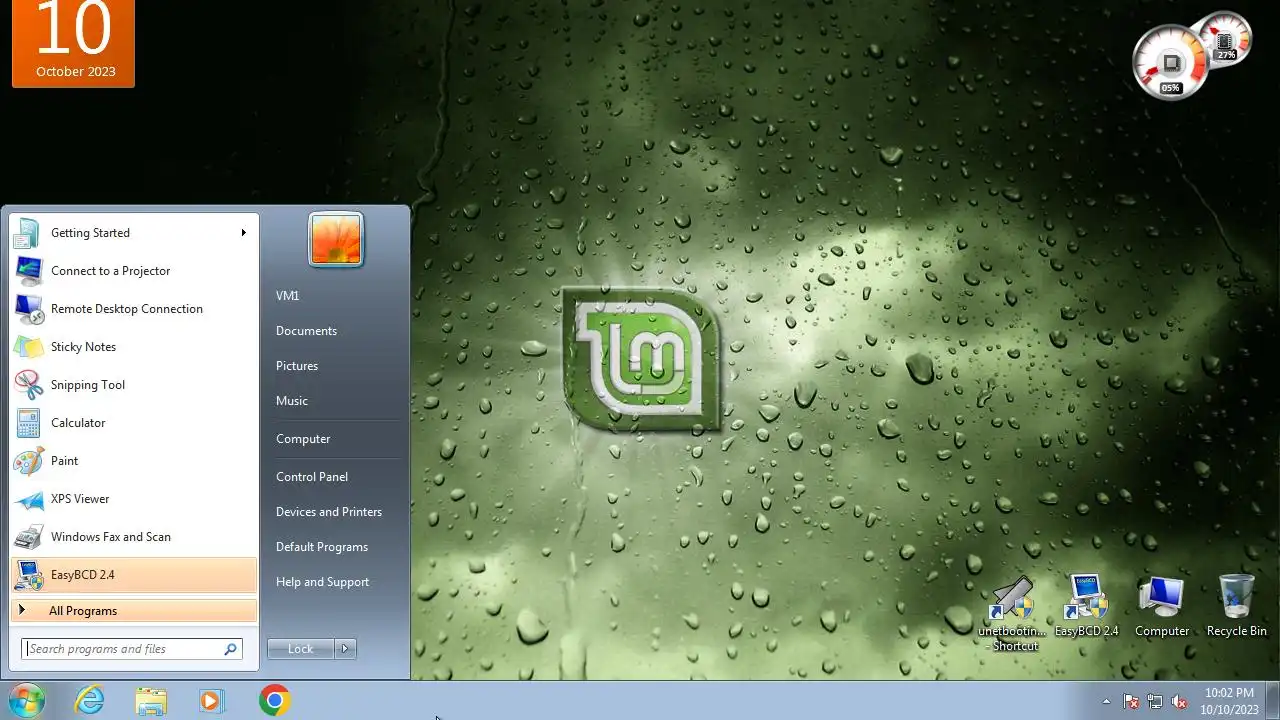
Task: Open Sticky Notes from Start menu
Action: (x=133, y=347)
